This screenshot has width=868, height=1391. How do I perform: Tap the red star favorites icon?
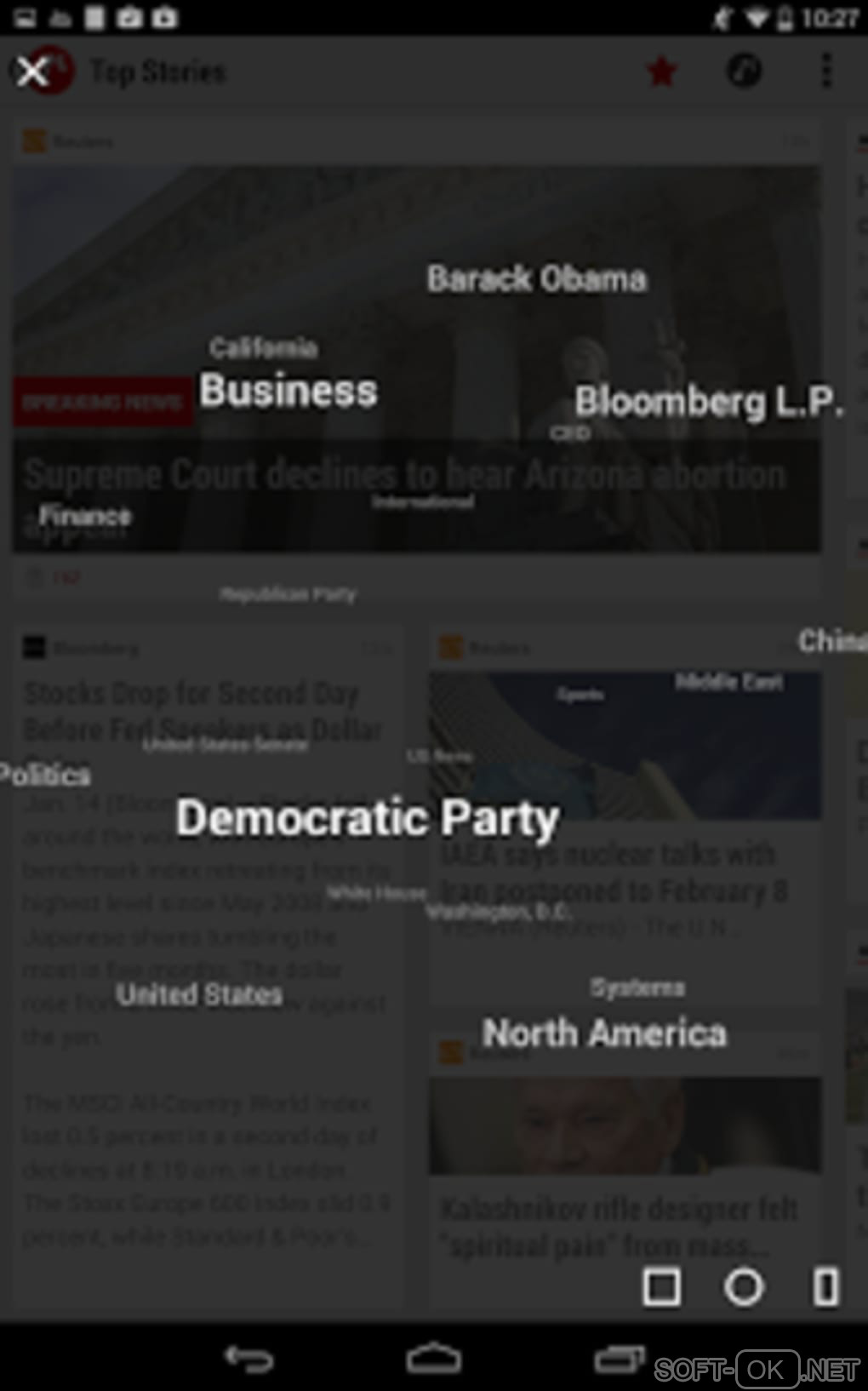click(x=661, y=72)
